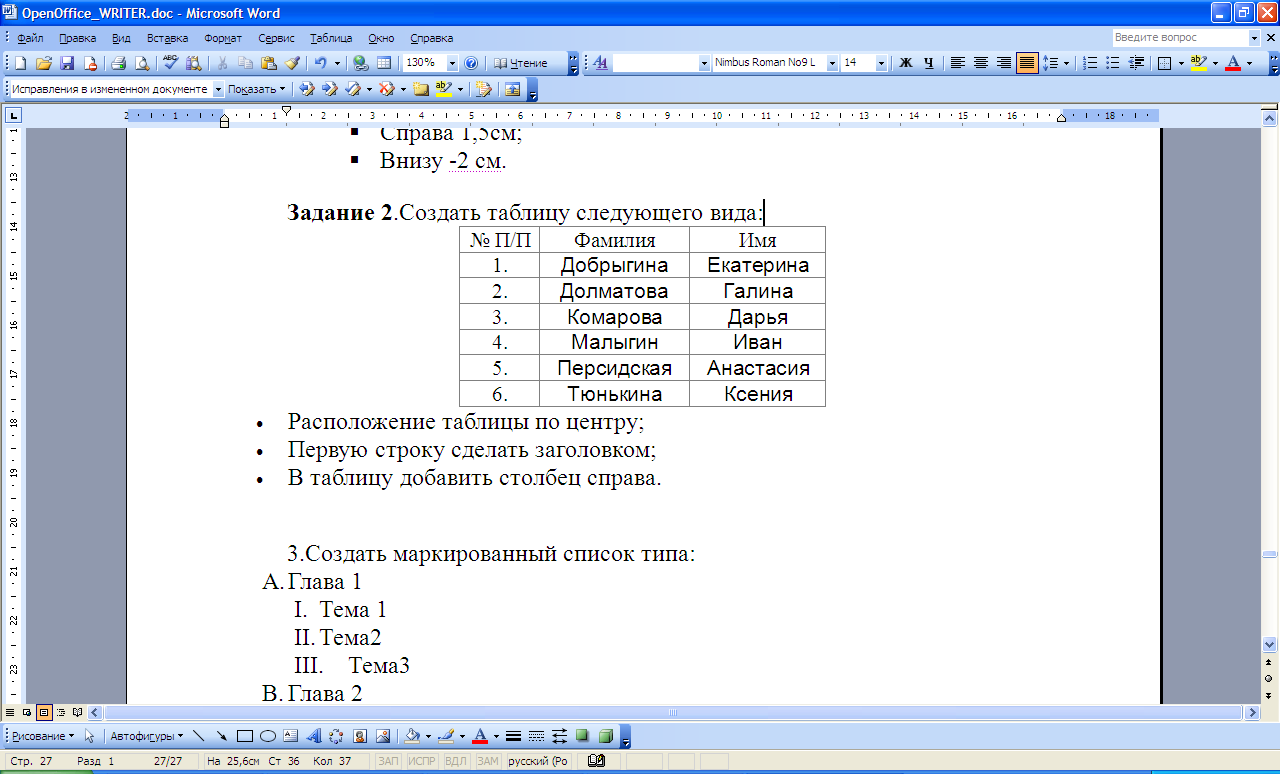The height and width of the screenshot is (774, 1280).
Task: Insert hyperlink icon
Action: pos(361,63)
